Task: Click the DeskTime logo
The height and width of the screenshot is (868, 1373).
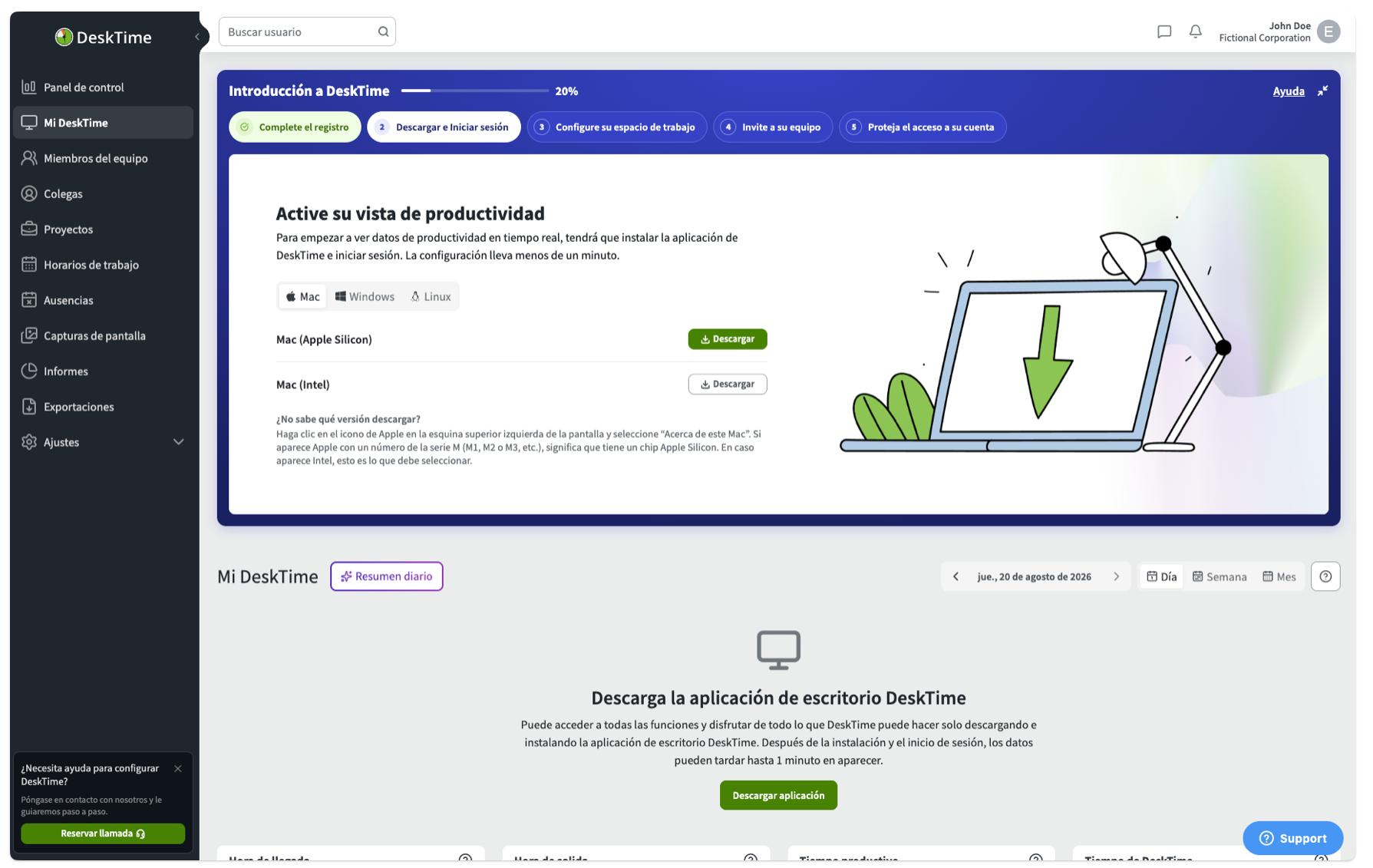Action: tap(104, 37)
